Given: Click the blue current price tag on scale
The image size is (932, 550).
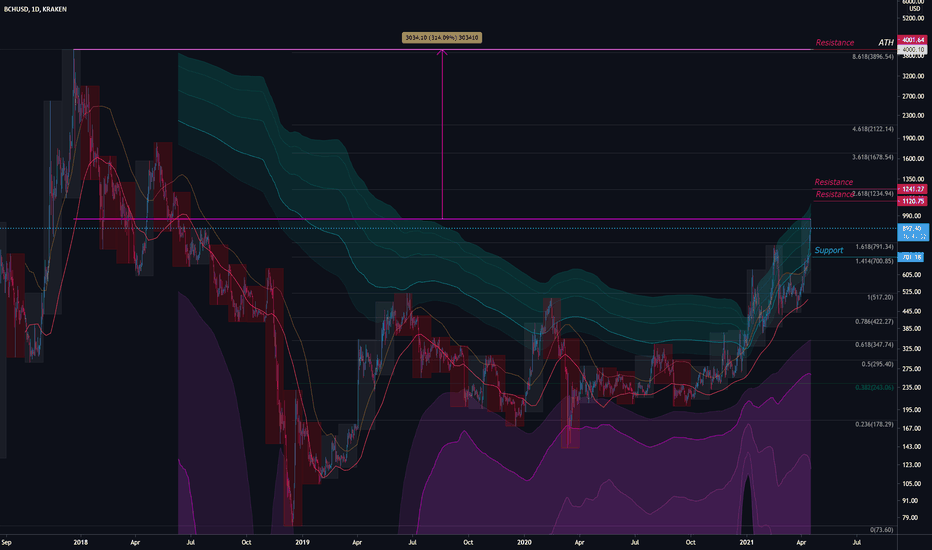Looking at the screenshot, I should click(913, 232).
